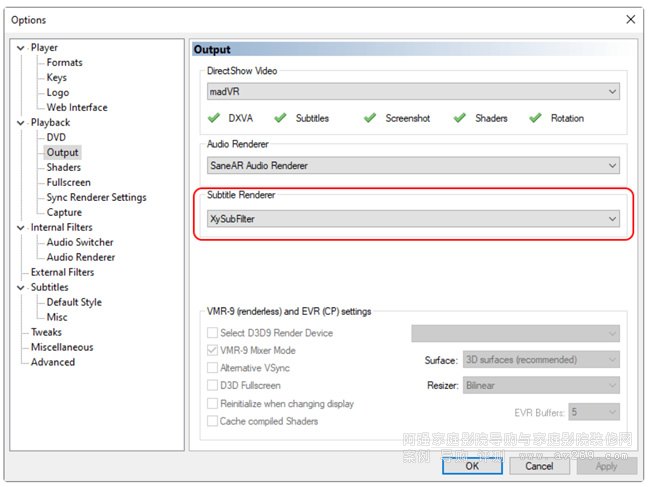The image size is (650, 487).
Task: Open the Tweaks options page
Action: [46, 333]
